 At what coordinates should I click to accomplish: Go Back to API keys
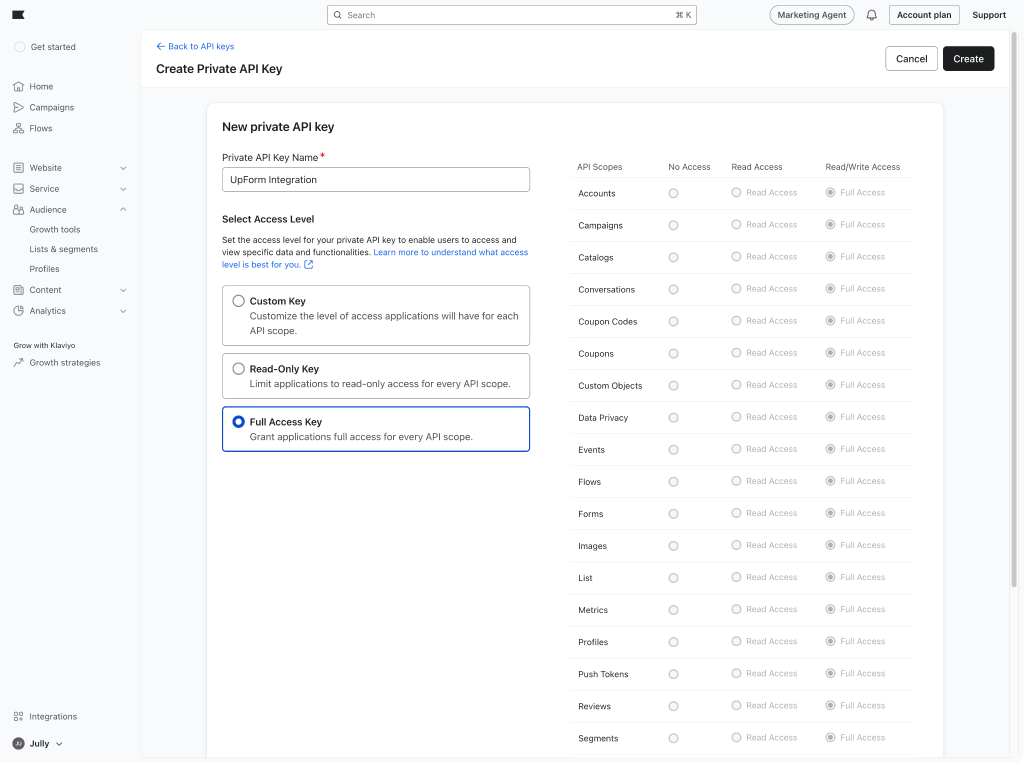coord(195,46)
